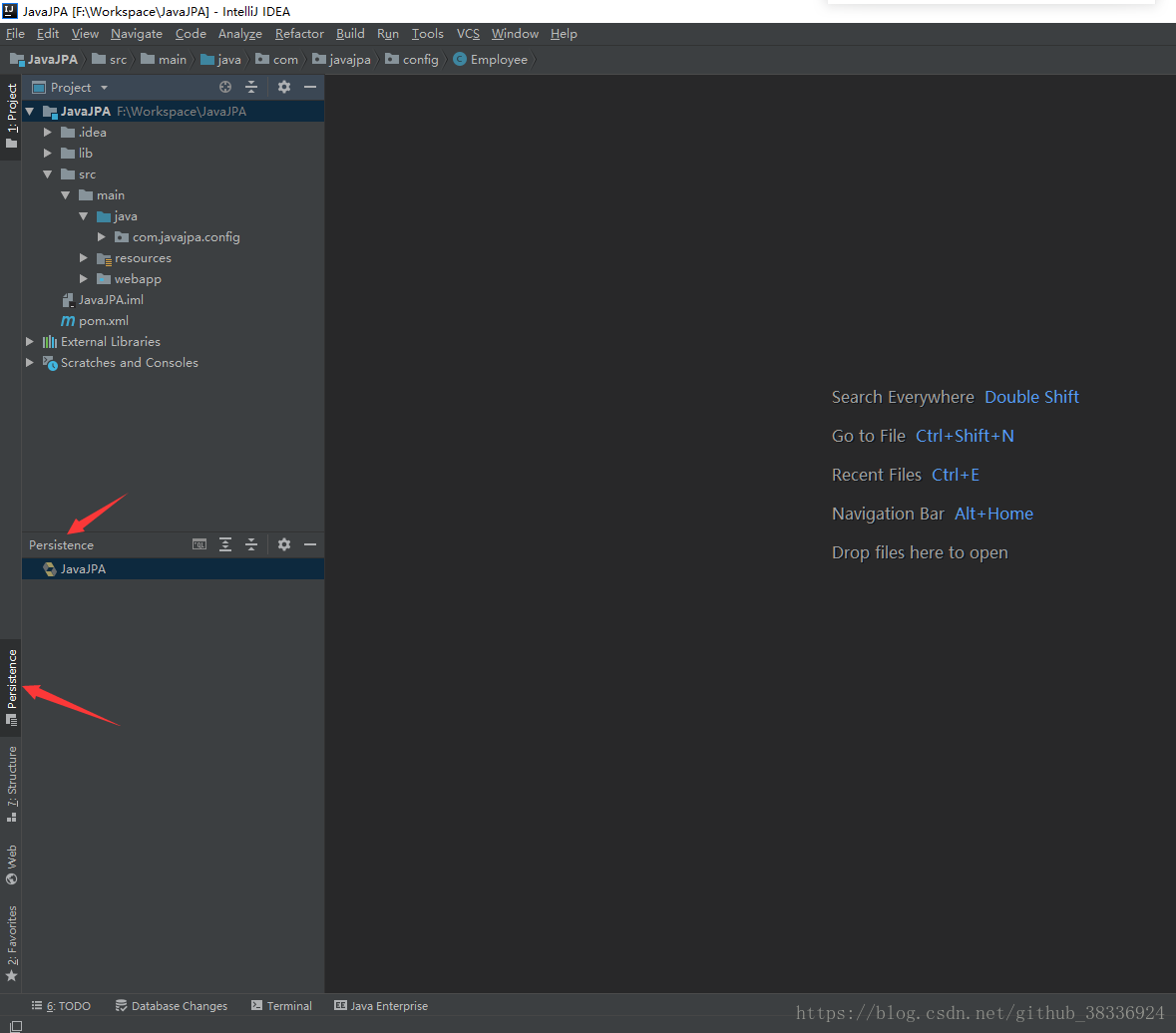Open the Tools menu
The image size is (1176, 1033).
(x=428, y=34)
